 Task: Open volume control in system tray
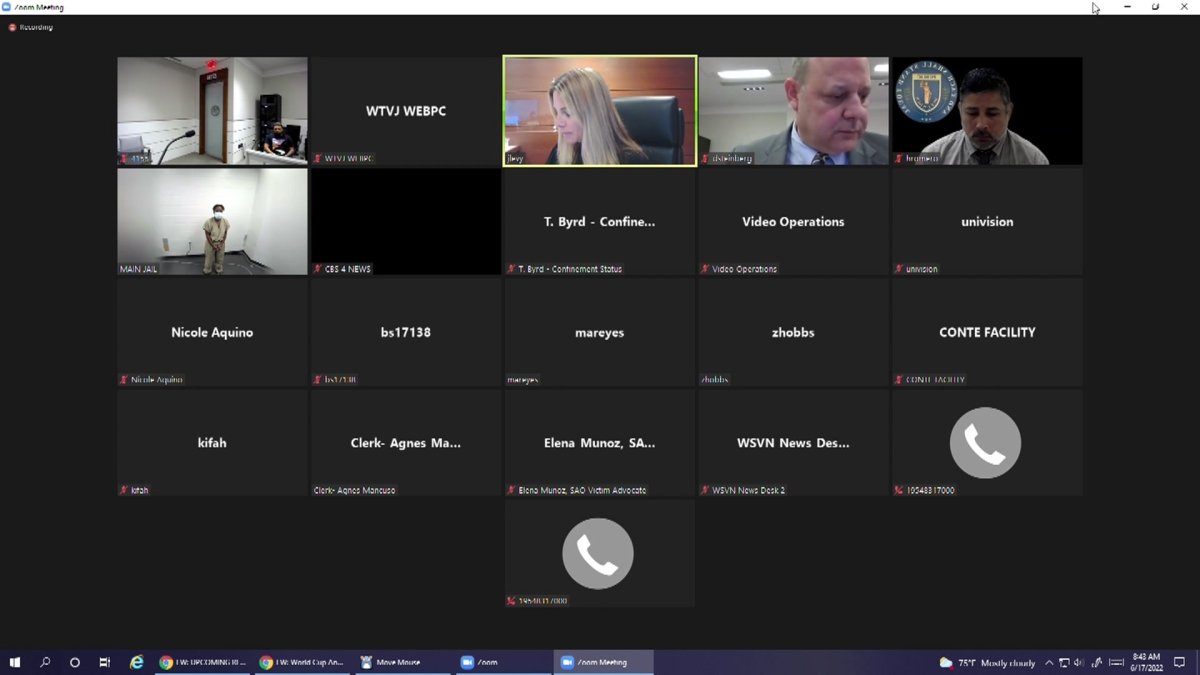1079,662
